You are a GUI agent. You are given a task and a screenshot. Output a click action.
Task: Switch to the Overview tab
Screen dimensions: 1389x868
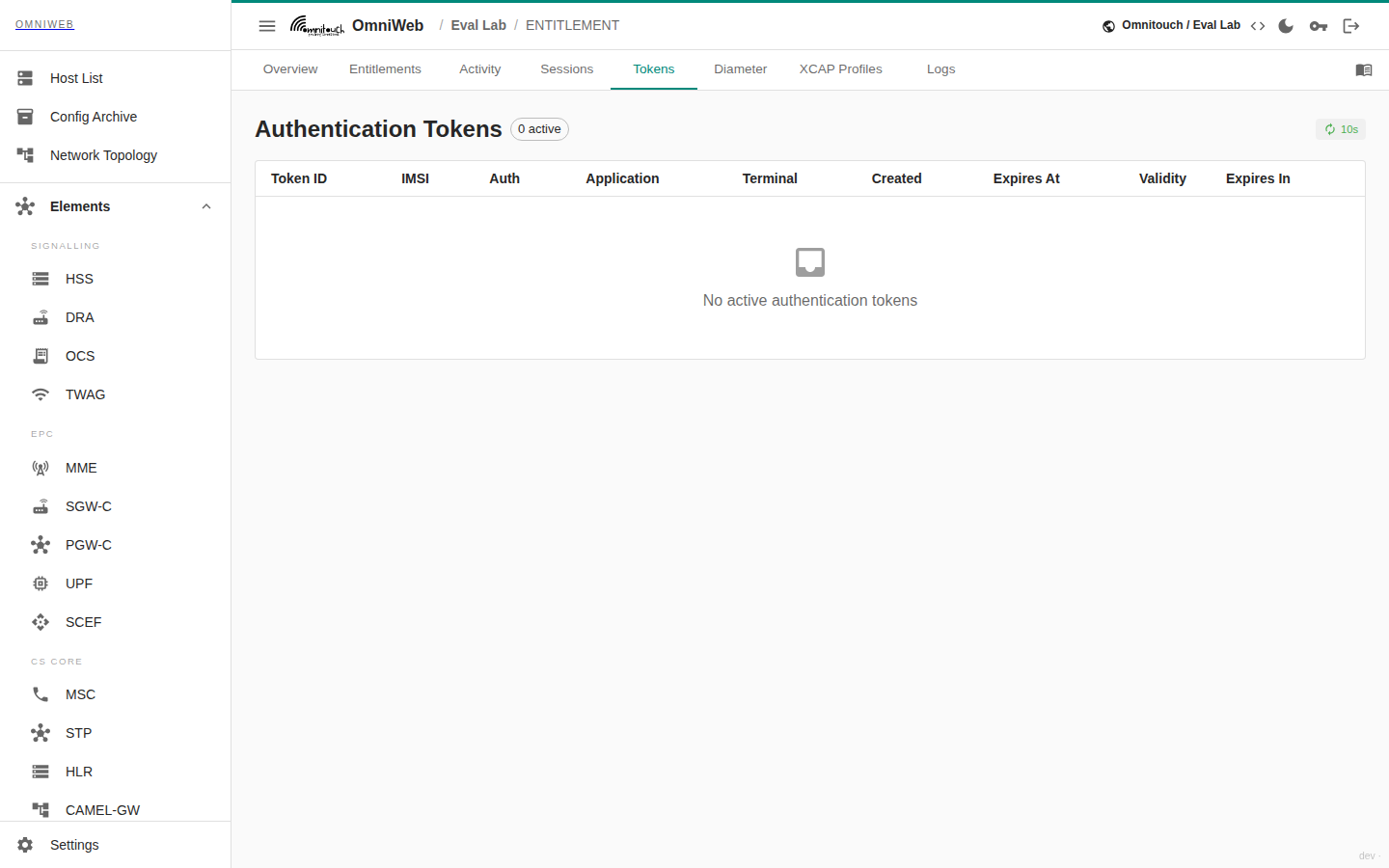pyautogui.click(x=290, y=69)
